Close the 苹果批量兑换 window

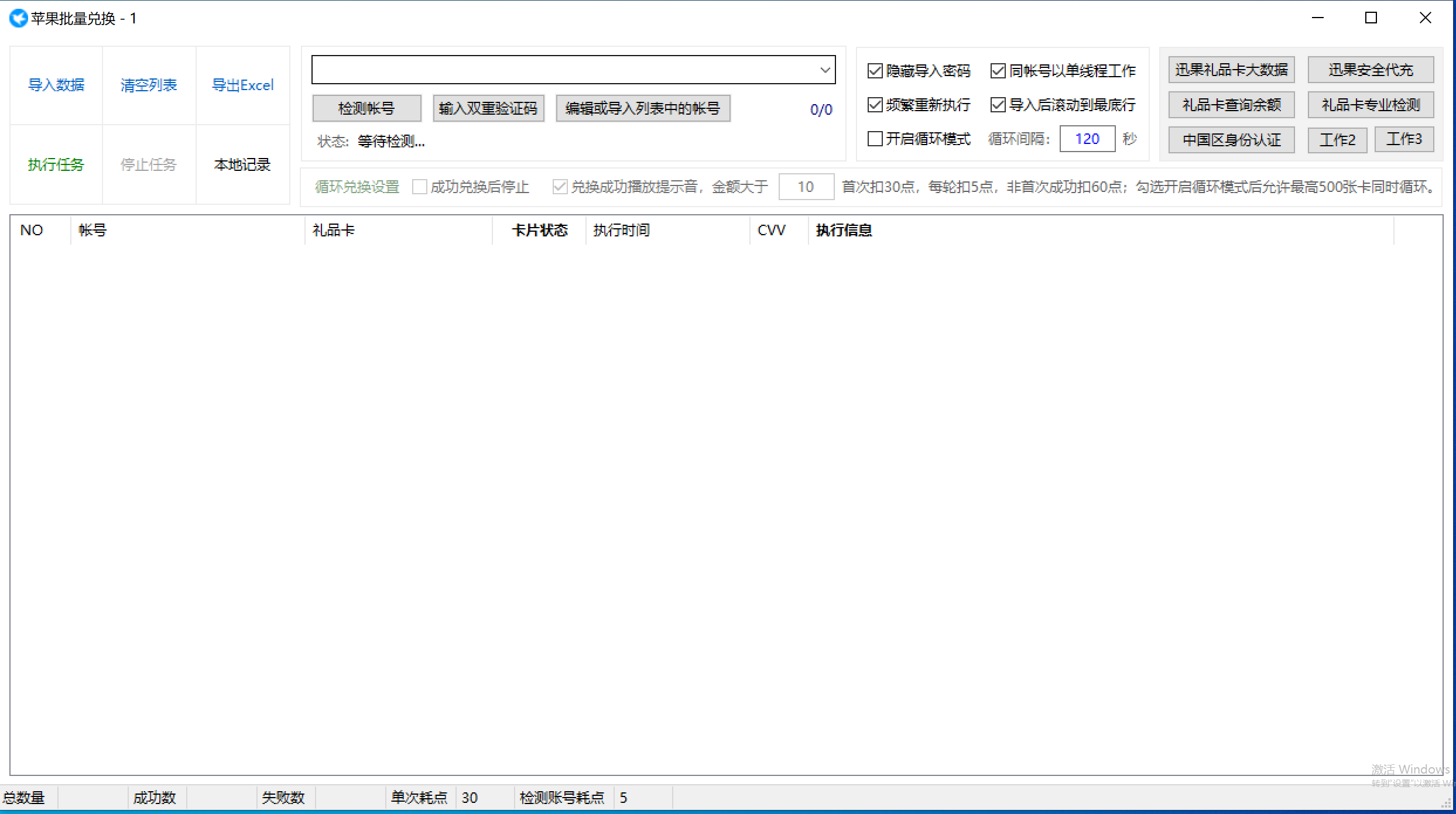(x=1426, y=18)
